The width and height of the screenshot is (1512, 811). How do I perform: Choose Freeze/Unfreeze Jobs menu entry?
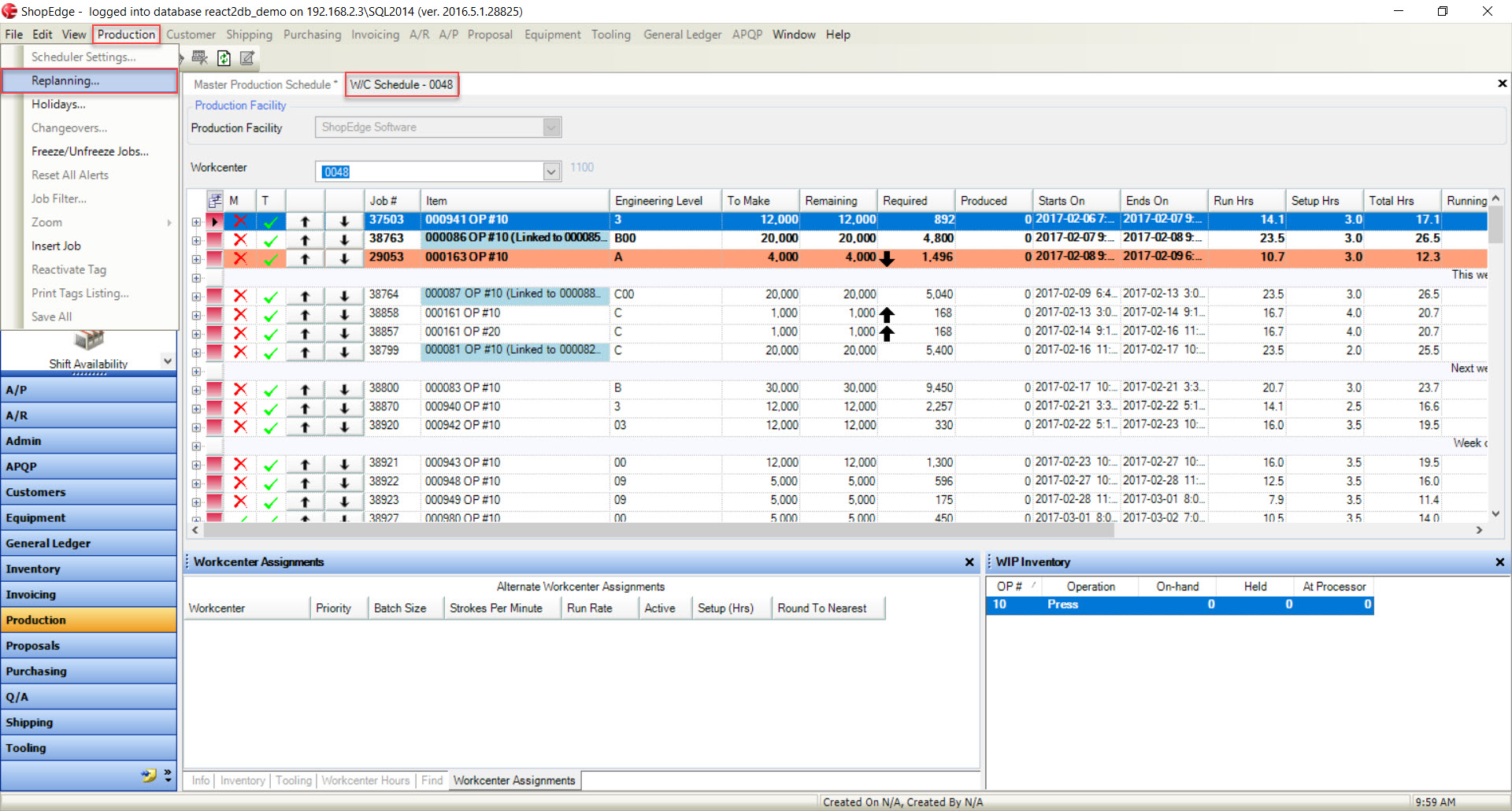90,151
